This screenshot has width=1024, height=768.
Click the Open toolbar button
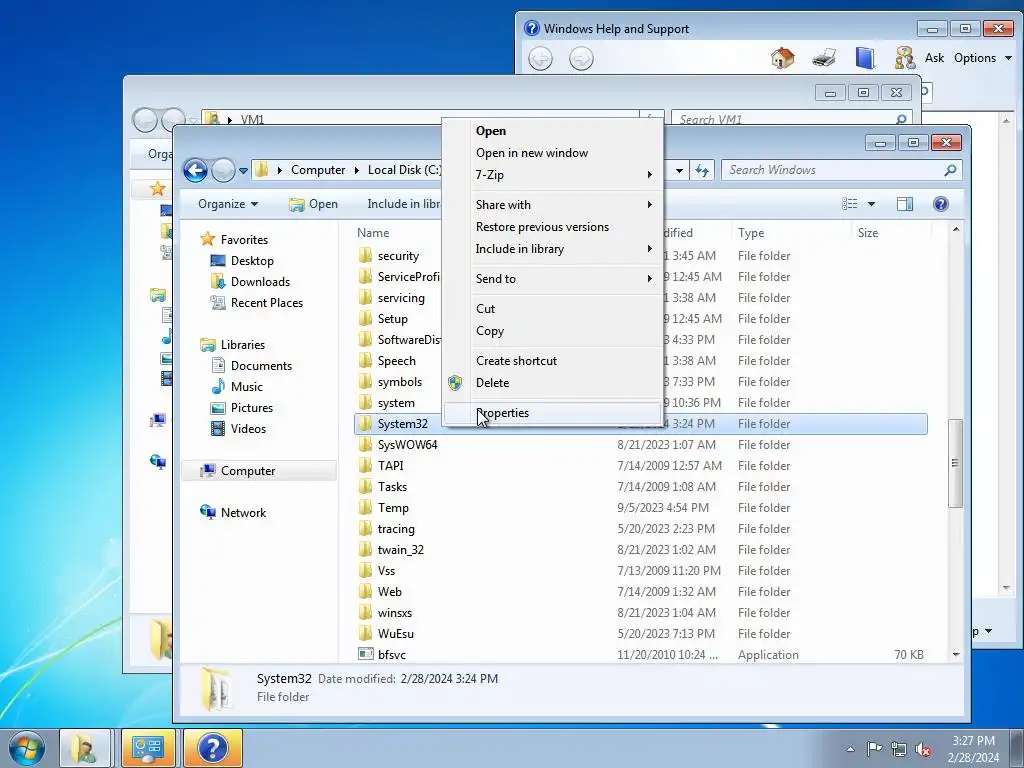coord(313,204)
